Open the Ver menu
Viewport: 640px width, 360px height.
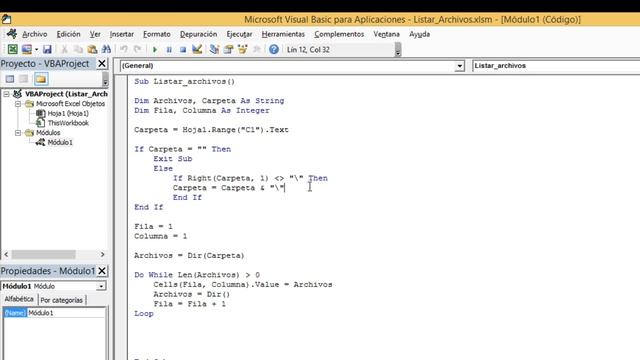(x=95, y=34)
